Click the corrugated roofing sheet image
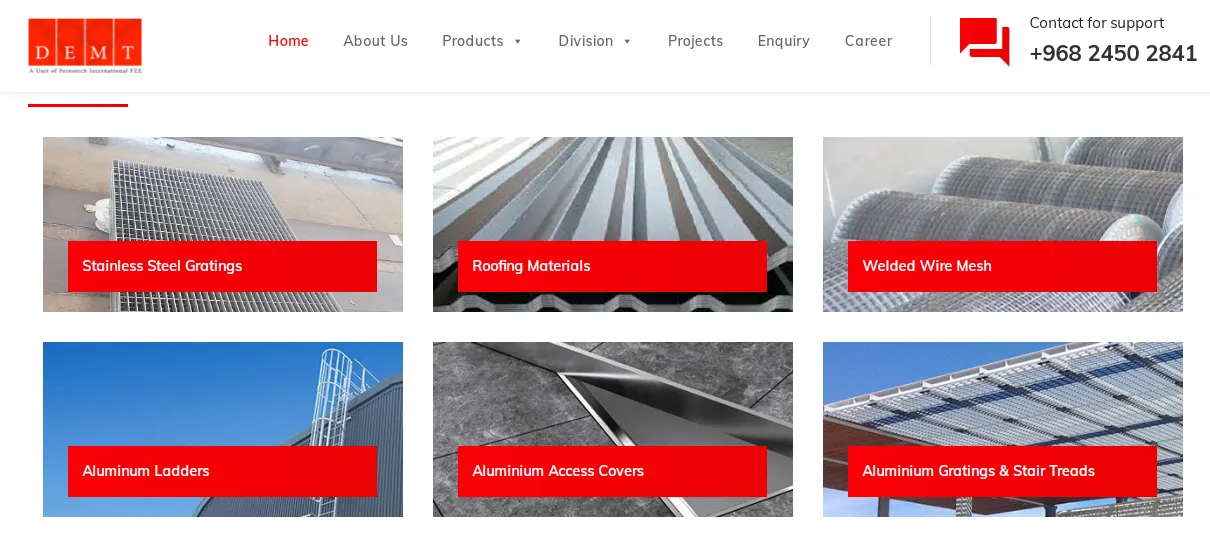Image resolution: width=1210 pixels, height=536 pixels. click(x=612, y=188)
